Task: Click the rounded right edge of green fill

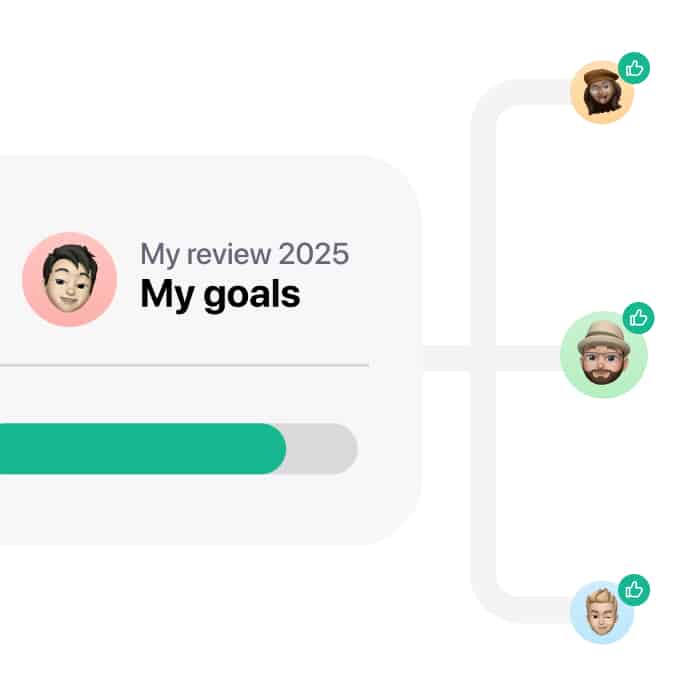Action: click(x=277, y=449)
